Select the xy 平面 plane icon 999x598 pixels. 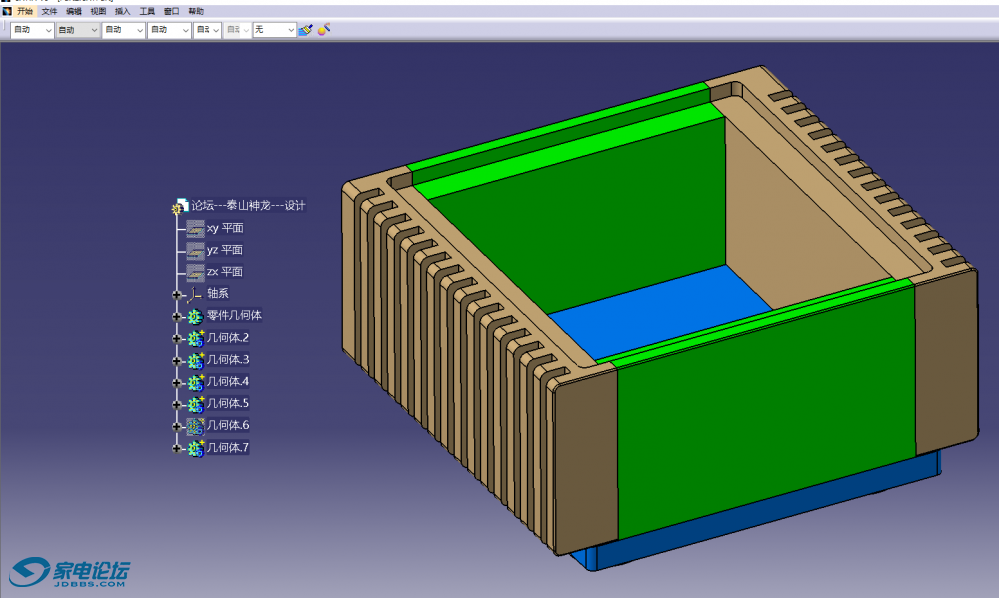coord(195,228)
